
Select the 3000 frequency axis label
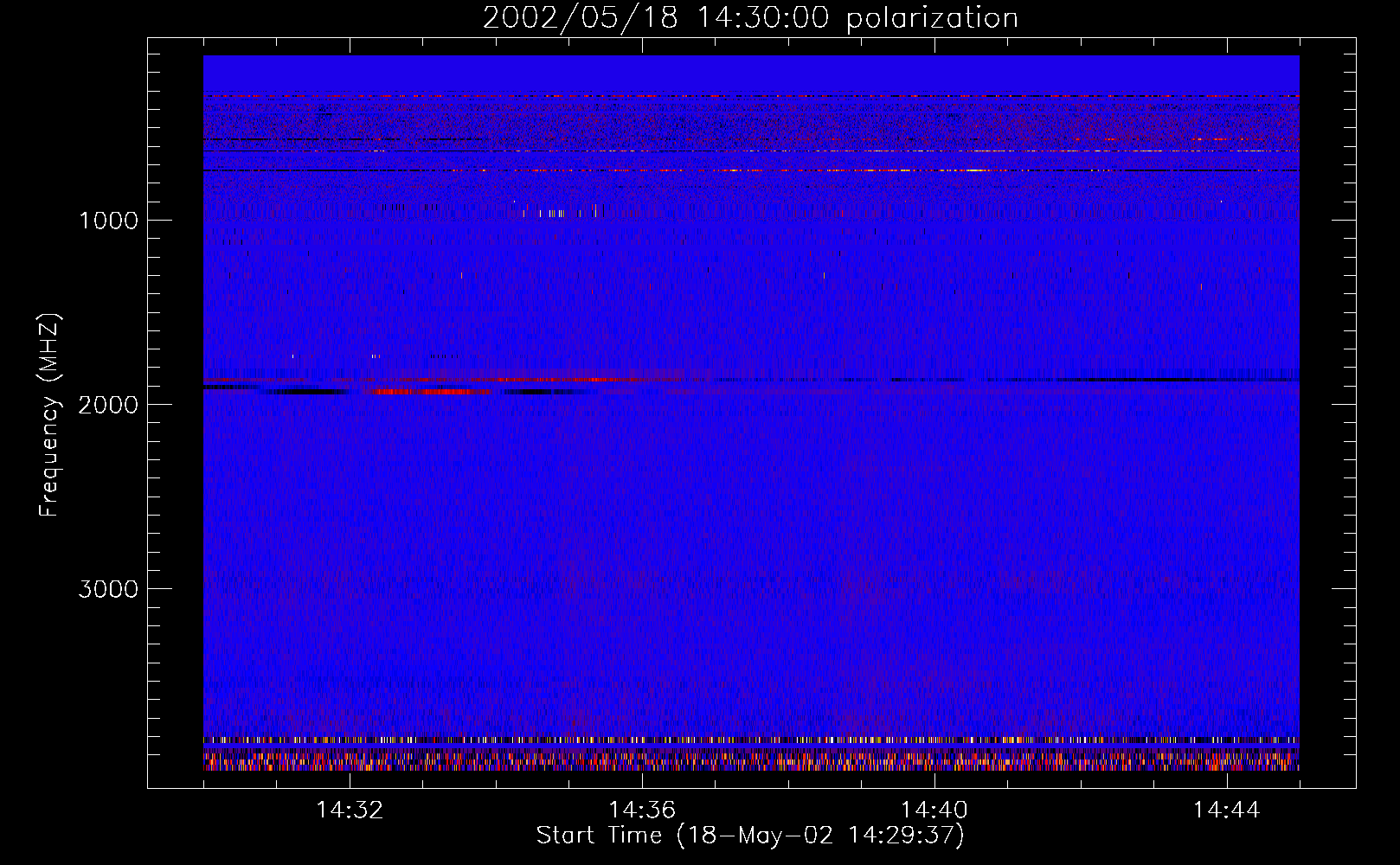pyautogui.click(x=108, y=589)
